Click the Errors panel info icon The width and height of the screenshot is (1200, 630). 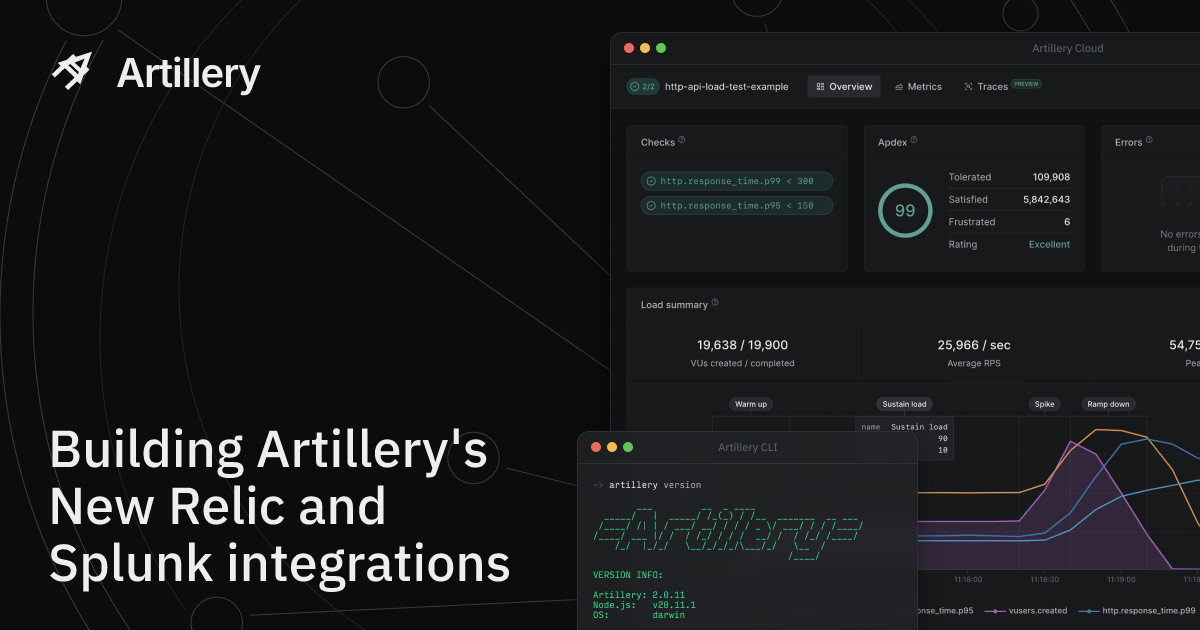(x=1148, y=141)
